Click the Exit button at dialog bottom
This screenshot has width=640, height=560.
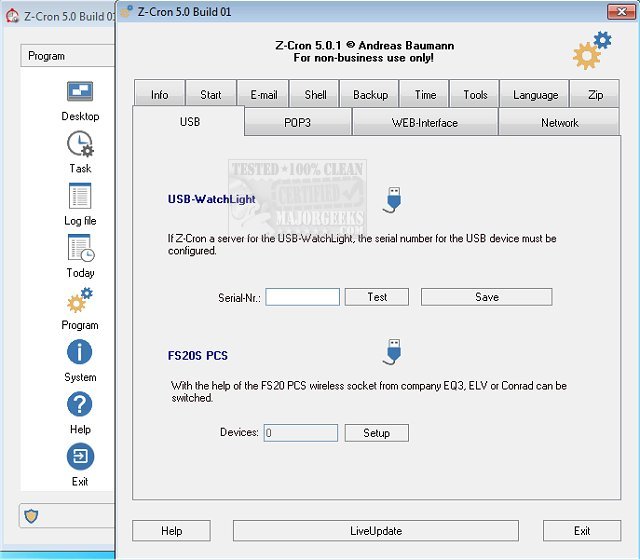click(582, 531)
